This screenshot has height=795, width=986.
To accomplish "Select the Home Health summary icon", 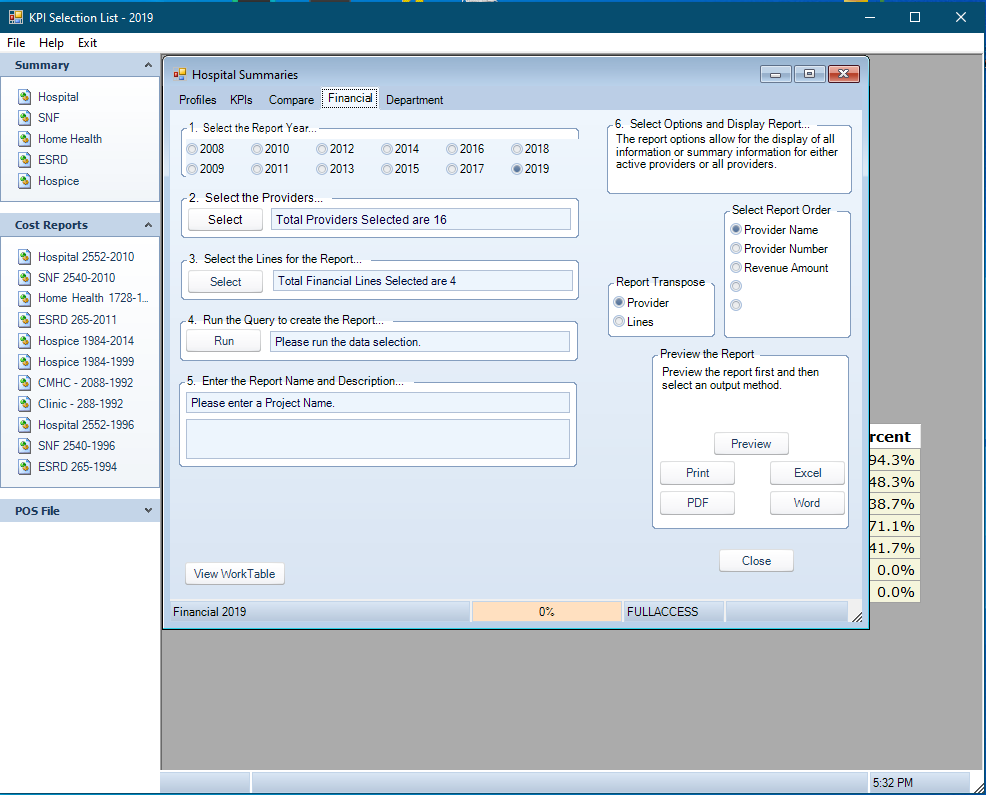I will 24,138.
